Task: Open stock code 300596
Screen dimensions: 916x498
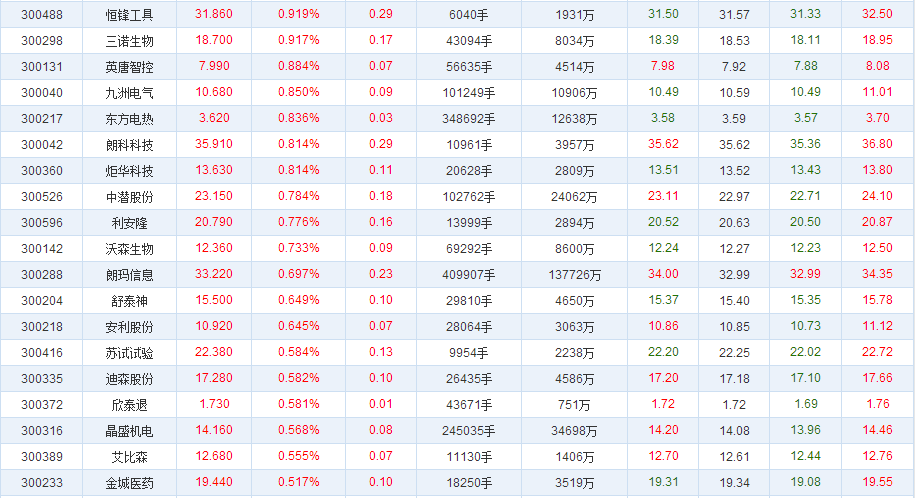Action: [x=41, y=223]
